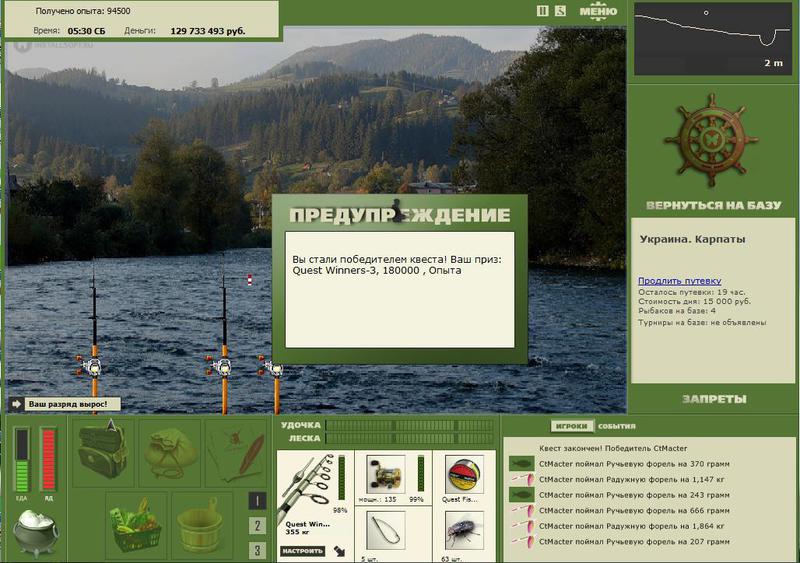Switch to tackle slot 2
The height and width of the screenshot is (563, 800).
click(257, 526)
